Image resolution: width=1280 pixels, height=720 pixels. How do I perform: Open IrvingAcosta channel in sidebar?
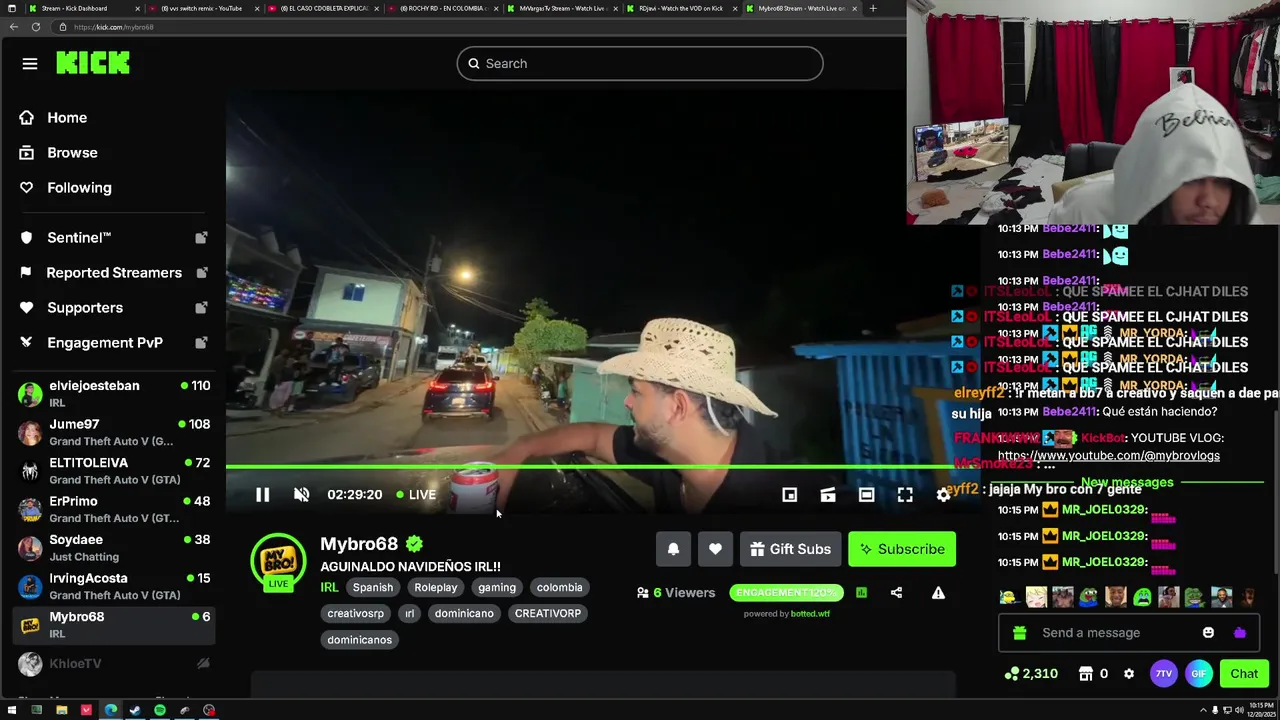click(x=115, y=586)
